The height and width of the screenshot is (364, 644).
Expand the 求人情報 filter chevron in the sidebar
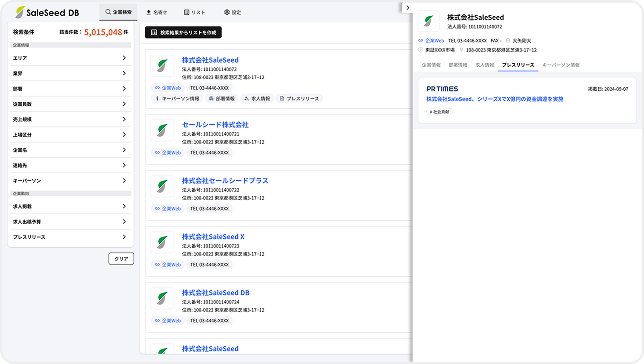[124, 206]
